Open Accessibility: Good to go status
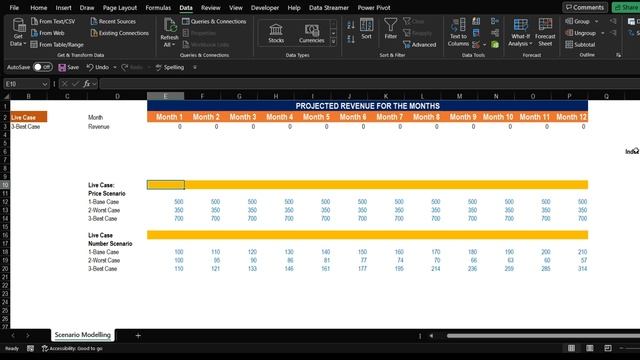This screenshot has width=640, height=360. [x=72, y=349]
